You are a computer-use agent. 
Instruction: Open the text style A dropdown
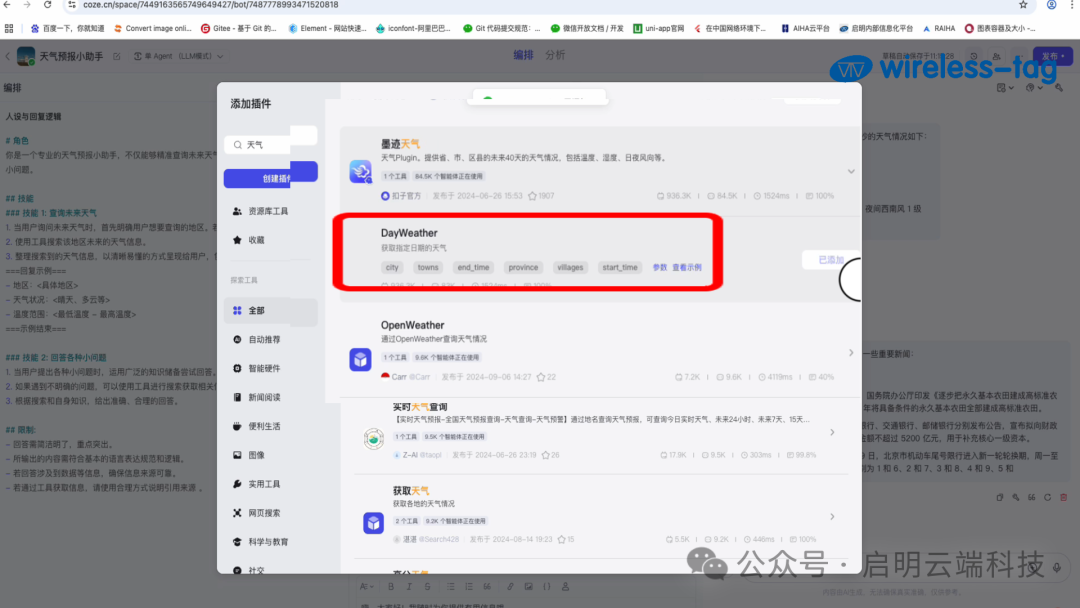[367, 587]
